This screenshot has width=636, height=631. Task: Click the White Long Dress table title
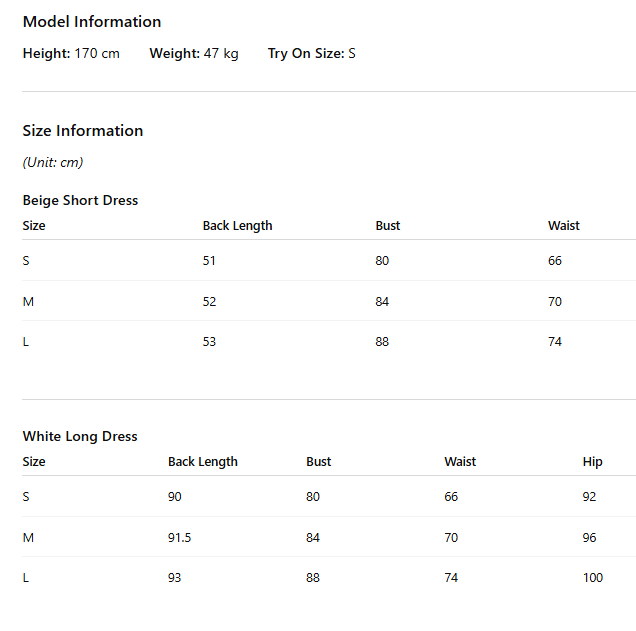click(x=80, y=436)
